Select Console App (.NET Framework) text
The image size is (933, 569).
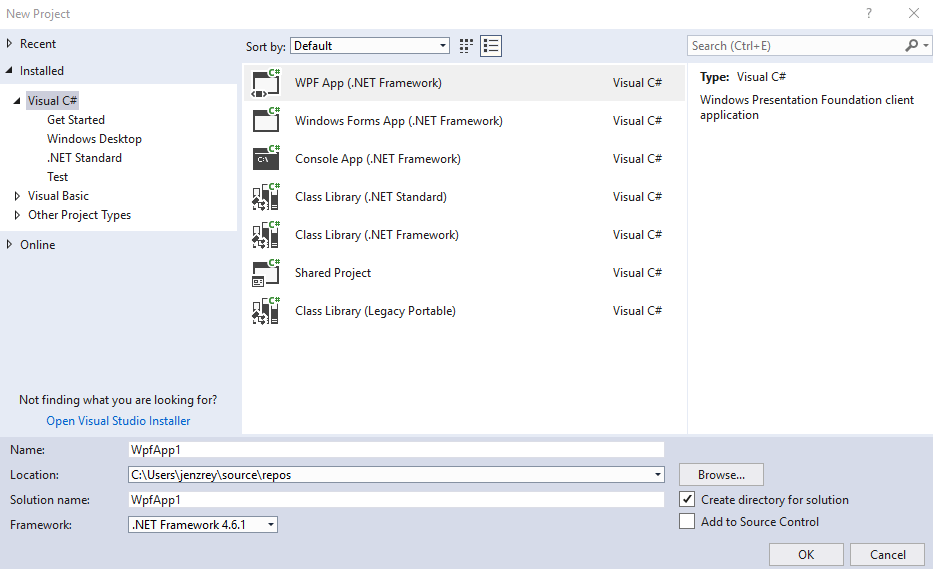[x=378, y=159]
